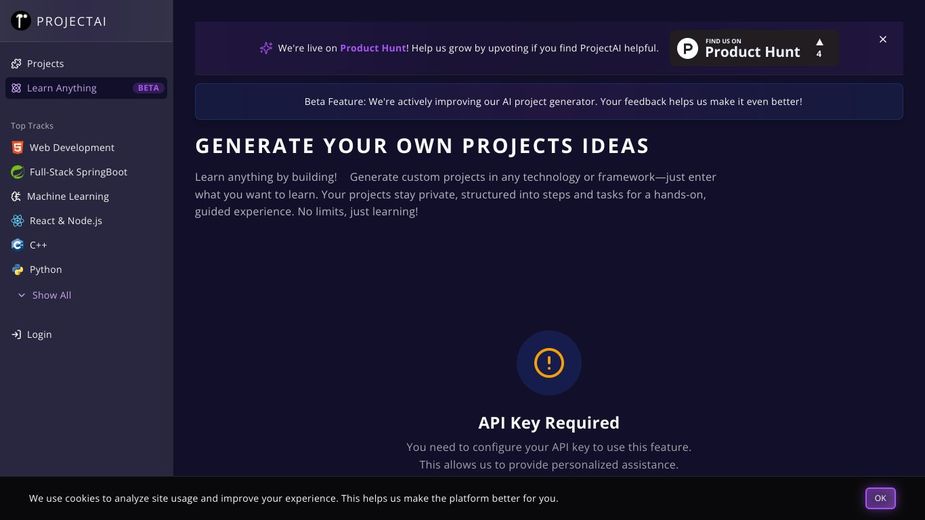Follow the Product Hunt text link
This screenshot has width=925, height=520.
click(x=373, y=48)
